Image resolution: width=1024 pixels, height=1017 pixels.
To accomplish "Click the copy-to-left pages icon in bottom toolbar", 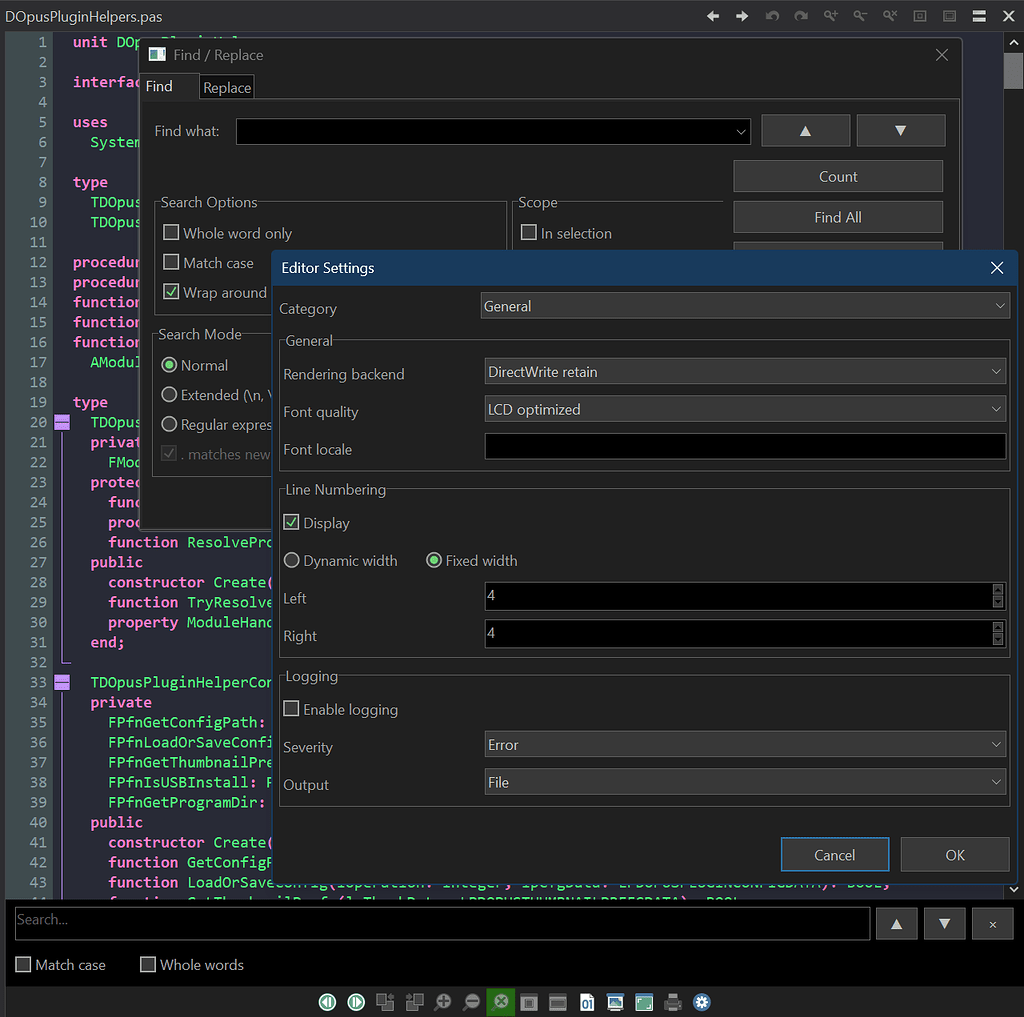I will pos(385,1001).
